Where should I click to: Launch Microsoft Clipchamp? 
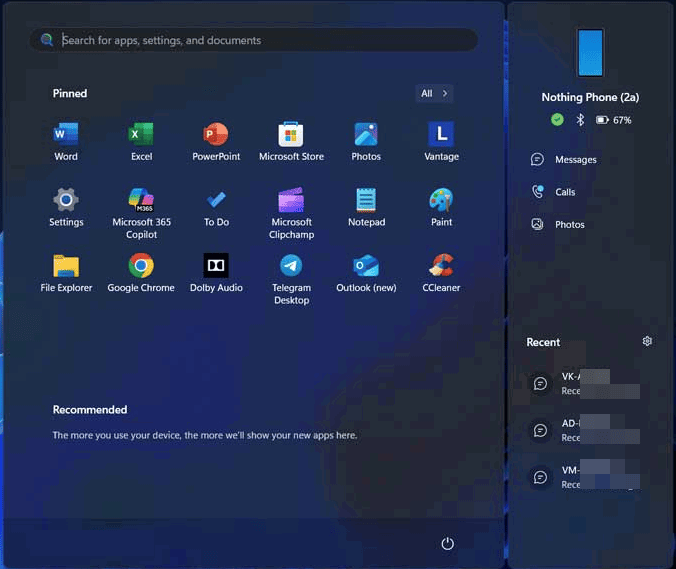click(291, 214)
